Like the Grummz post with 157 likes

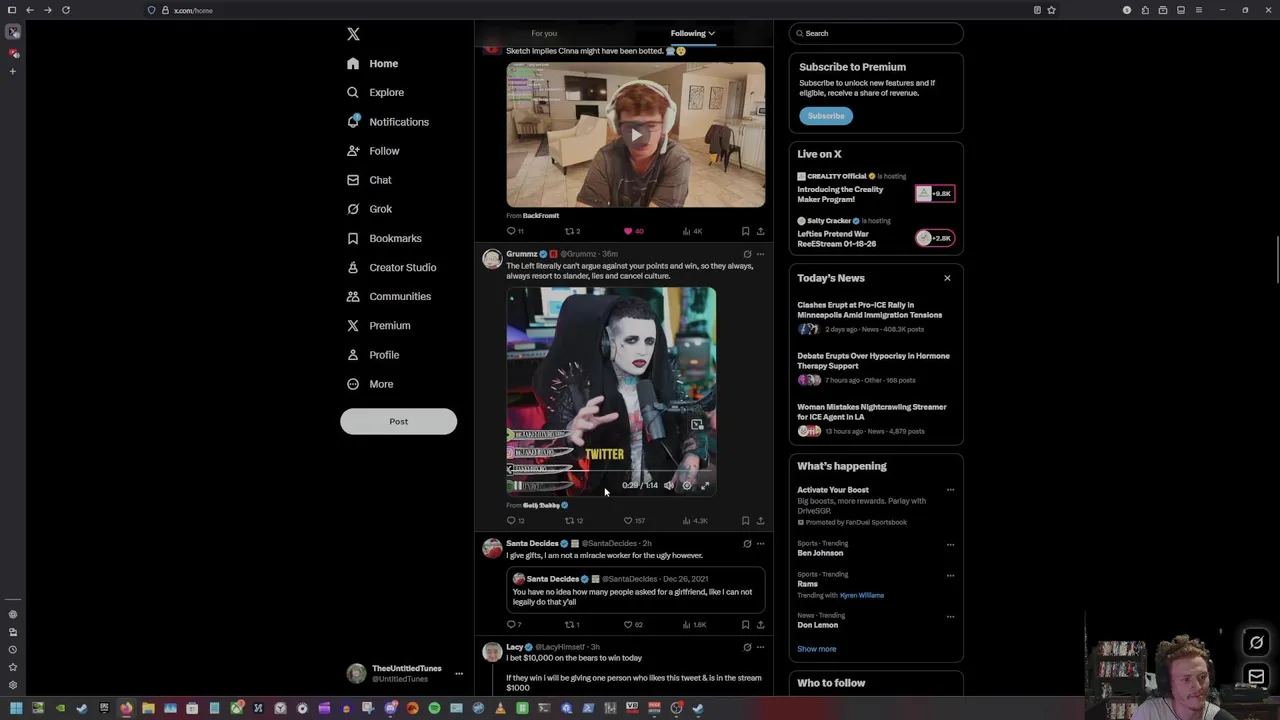pyautogui.click(x=634, y=521)
